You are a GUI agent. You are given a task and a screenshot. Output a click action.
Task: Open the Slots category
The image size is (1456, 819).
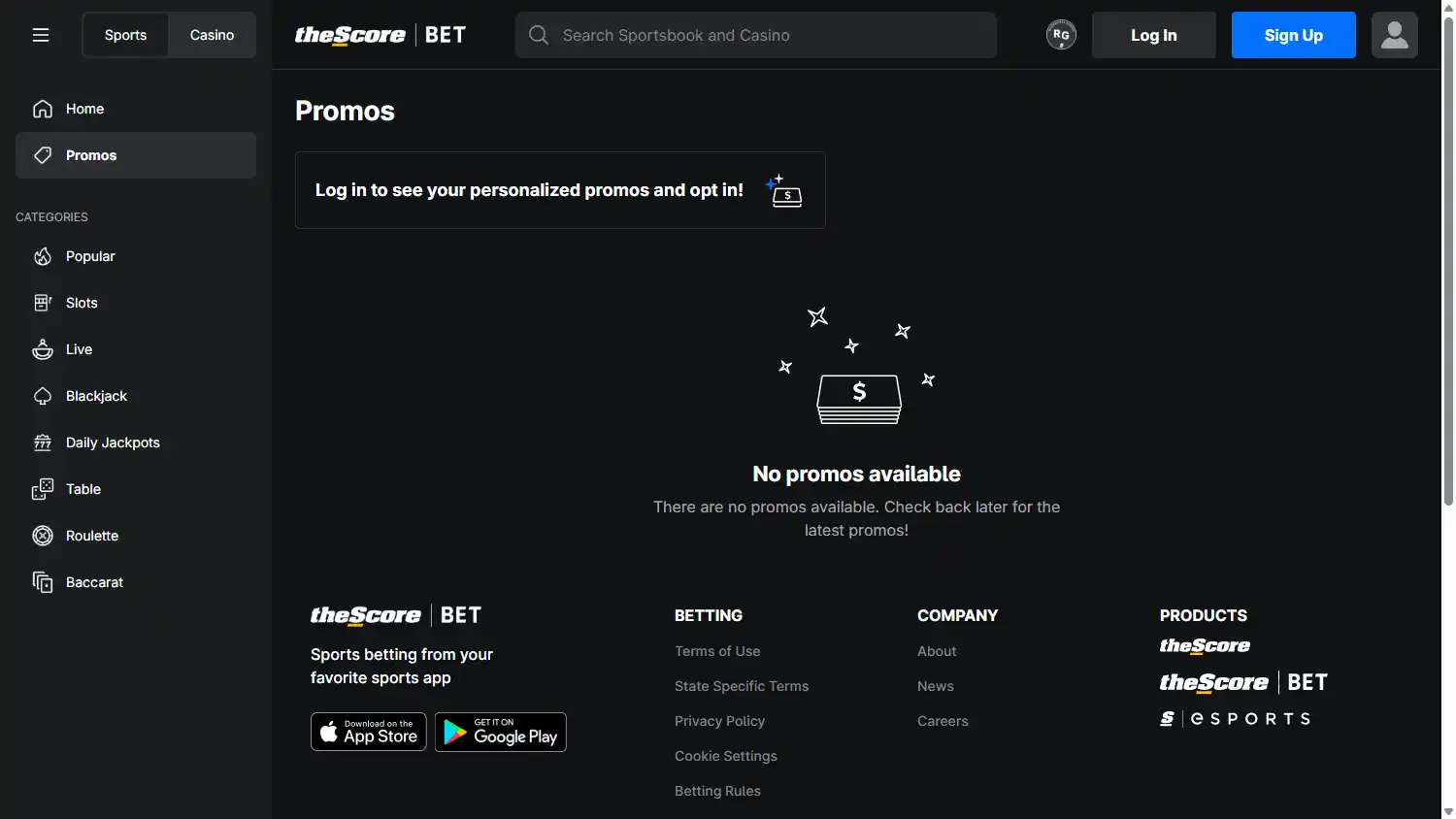(x=136, y=303)
